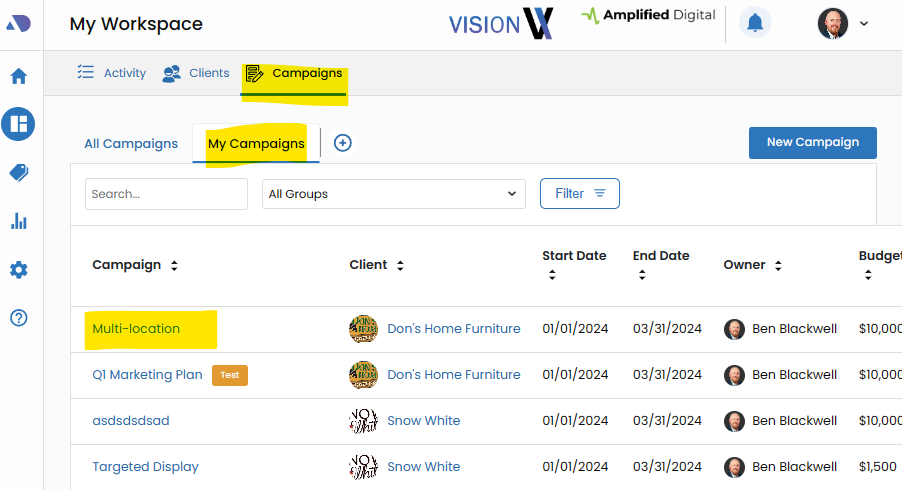Open the All Groups dropdown

click(393, 194)
